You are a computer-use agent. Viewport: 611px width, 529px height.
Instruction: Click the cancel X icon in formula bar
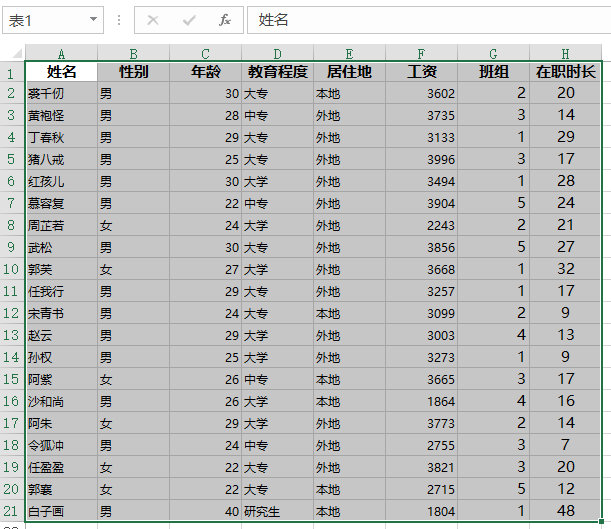[x=153, y=20]
